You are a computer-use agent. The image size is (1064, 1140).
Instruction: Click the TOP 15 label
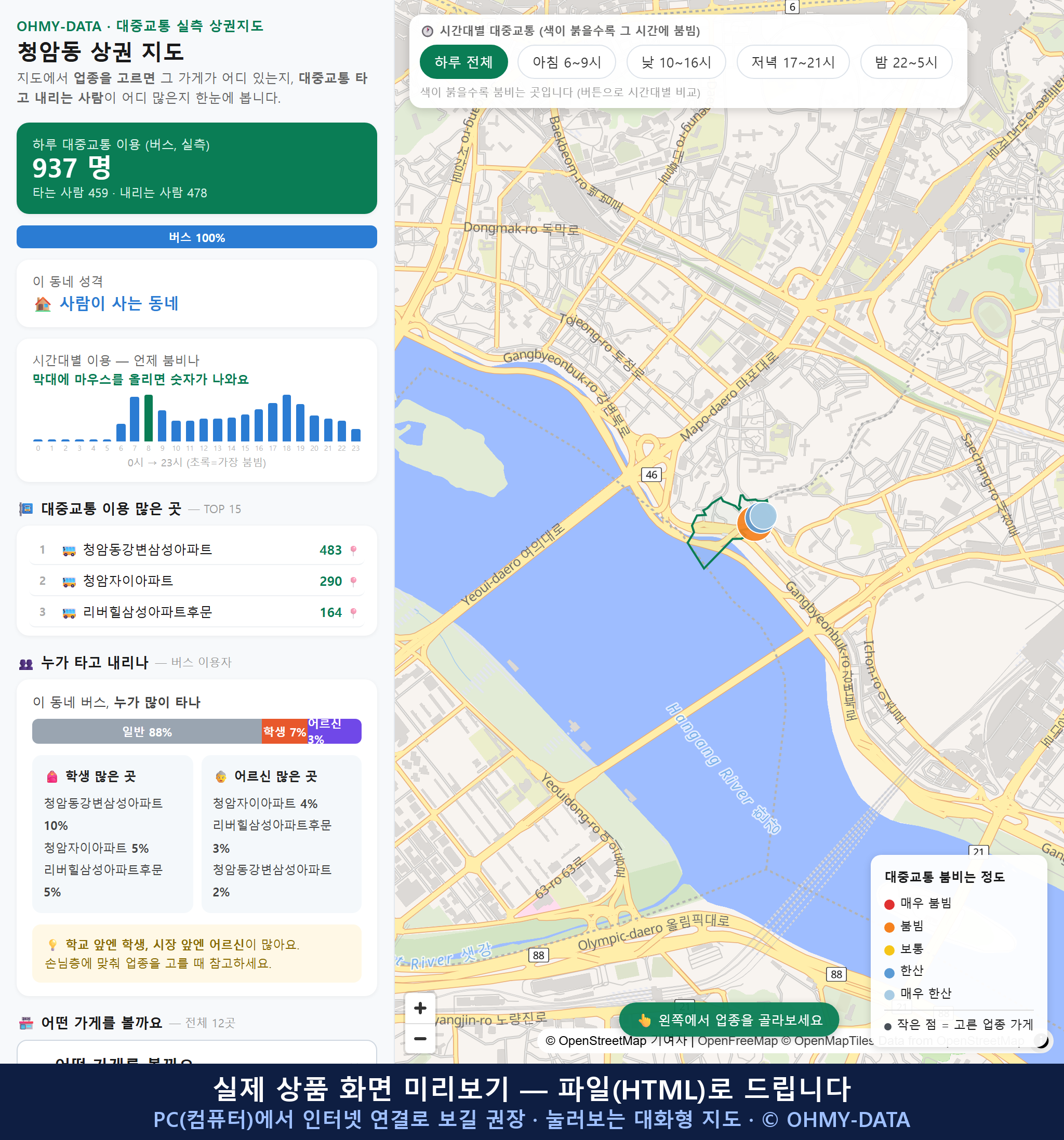click(222, 509)
